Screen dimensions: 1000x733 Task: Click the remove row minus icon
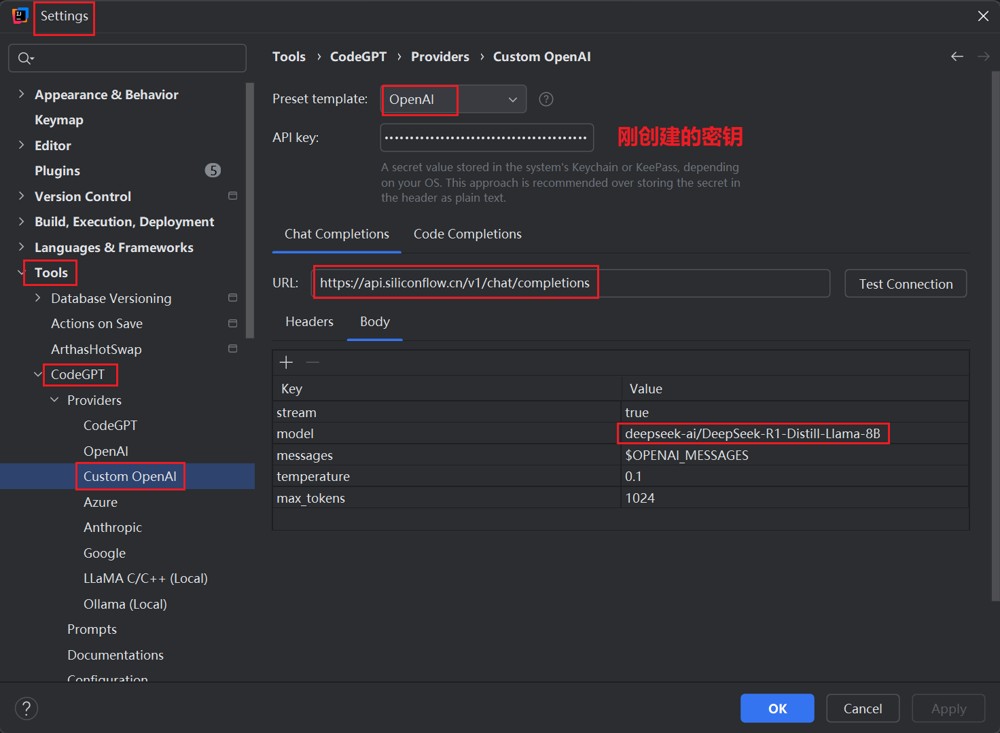click(x=312, y=362)
